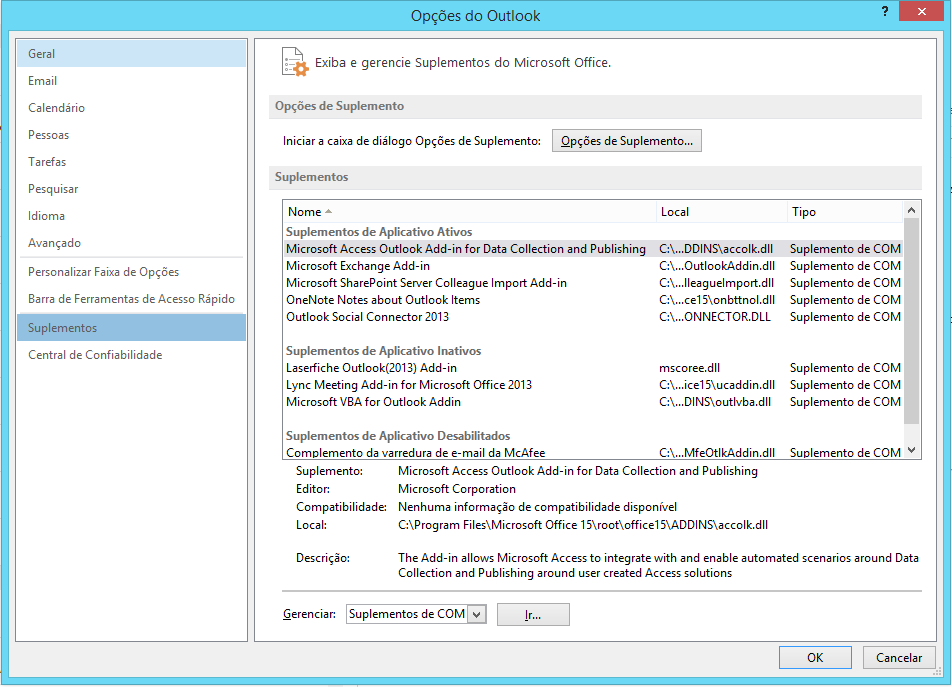Switch to the Avançado category
The image size is (952, 687).
[54, 243]
